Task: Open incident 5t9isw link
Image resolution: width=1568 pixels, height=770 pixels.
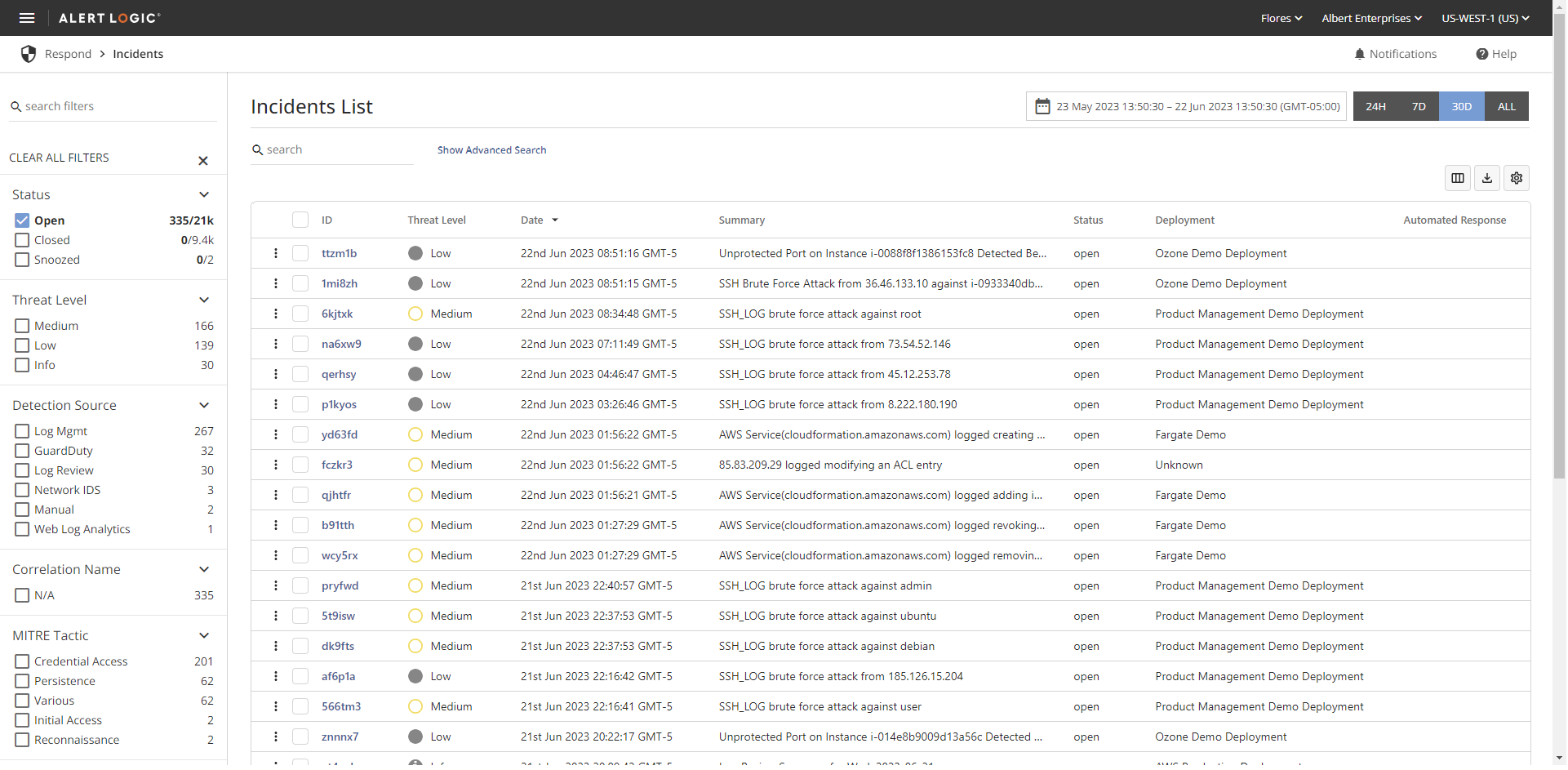Action: (x=338, y=616)
